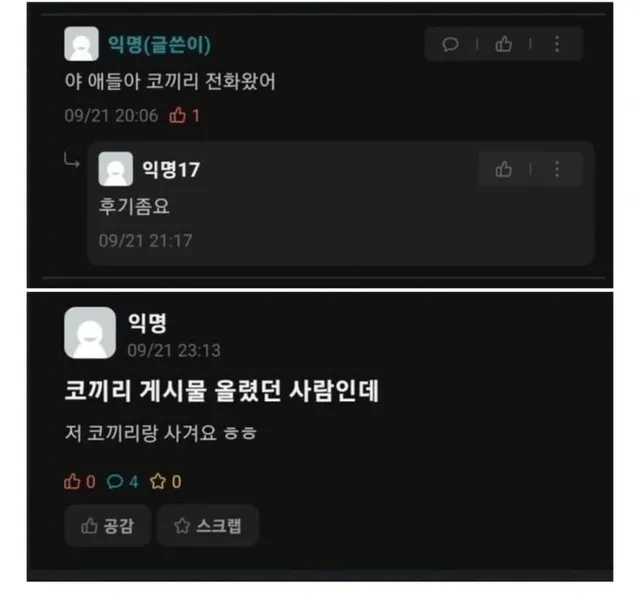Click the reply bubble icon on 익명(글쓴이) comment
This screenshot has height=596, width=640.
pyautogui.click(x=450, y=44)
